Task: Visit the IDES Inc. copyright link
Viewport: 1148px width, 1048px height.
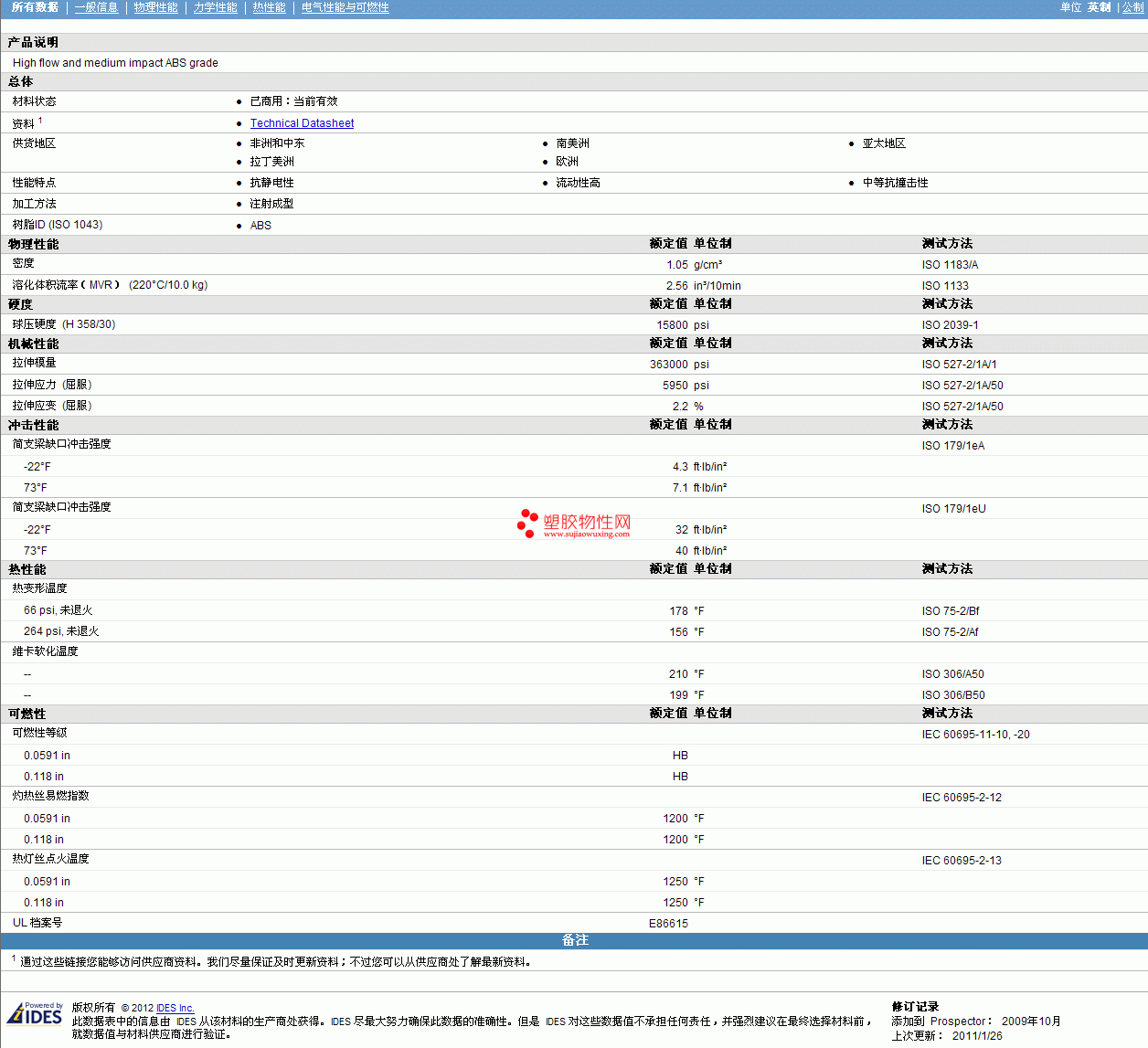Action: (x=175, y=1008)
